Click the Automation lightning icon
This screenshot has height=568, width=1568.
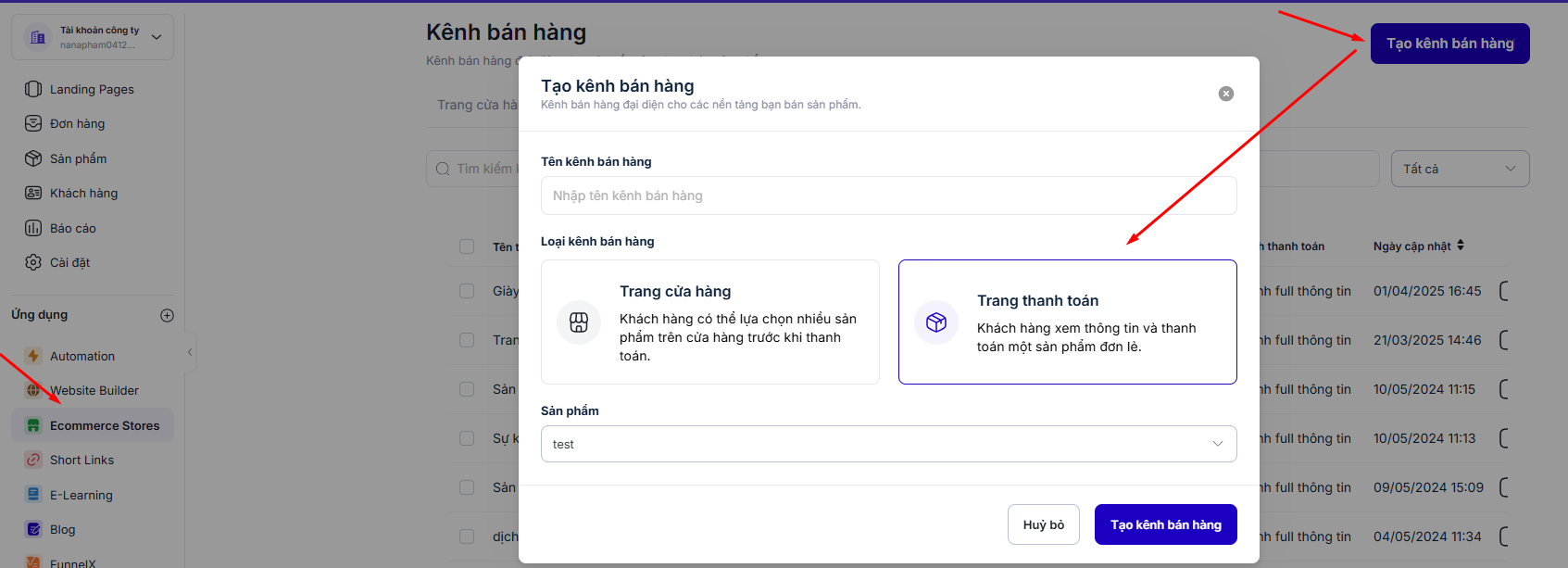[33, 356]
